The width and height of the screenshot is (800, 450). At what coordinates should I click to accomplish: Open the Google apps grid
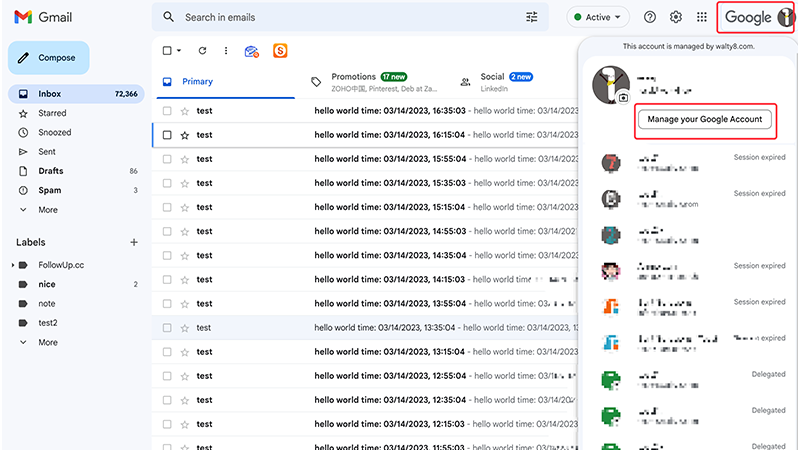[x=702, y=17]
